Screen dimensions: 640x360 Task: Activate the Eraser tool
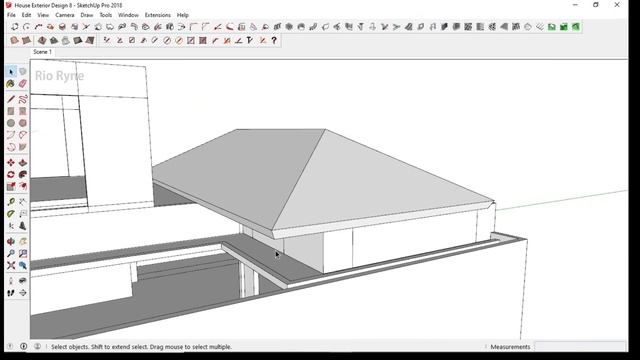(23, 84)
